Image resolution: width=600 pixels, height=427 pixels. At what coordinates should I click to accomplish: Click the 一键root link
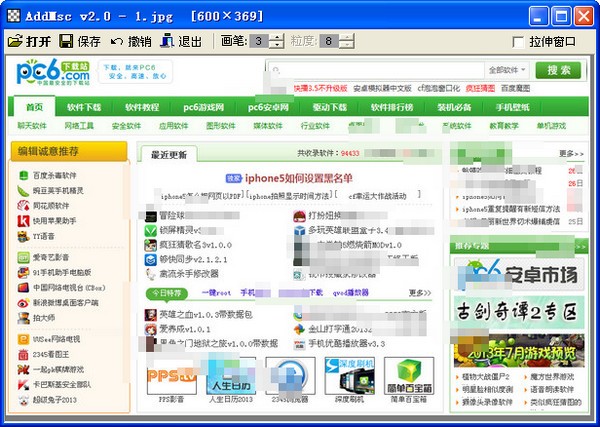point(216,293)
